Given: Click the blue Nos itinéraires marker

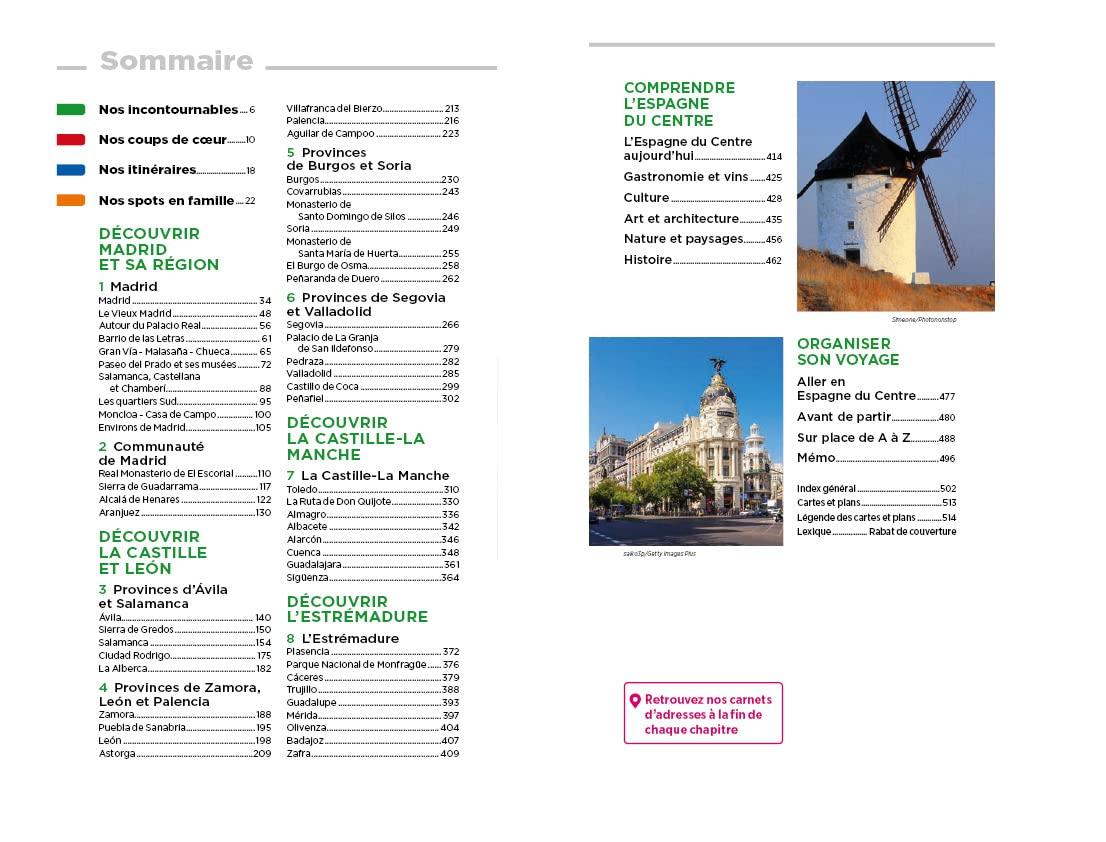Looking at the screenshot, I should pos(72,171).
